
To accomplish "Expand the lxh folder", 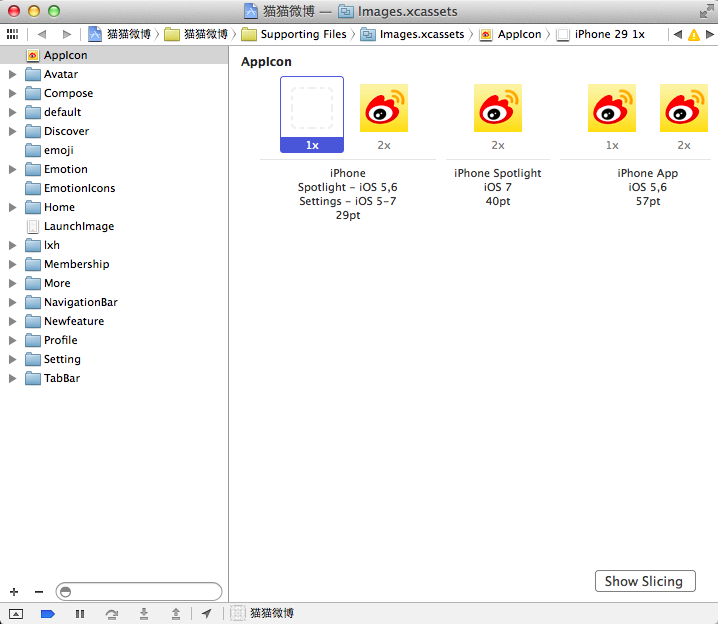I will pos(13,245).
